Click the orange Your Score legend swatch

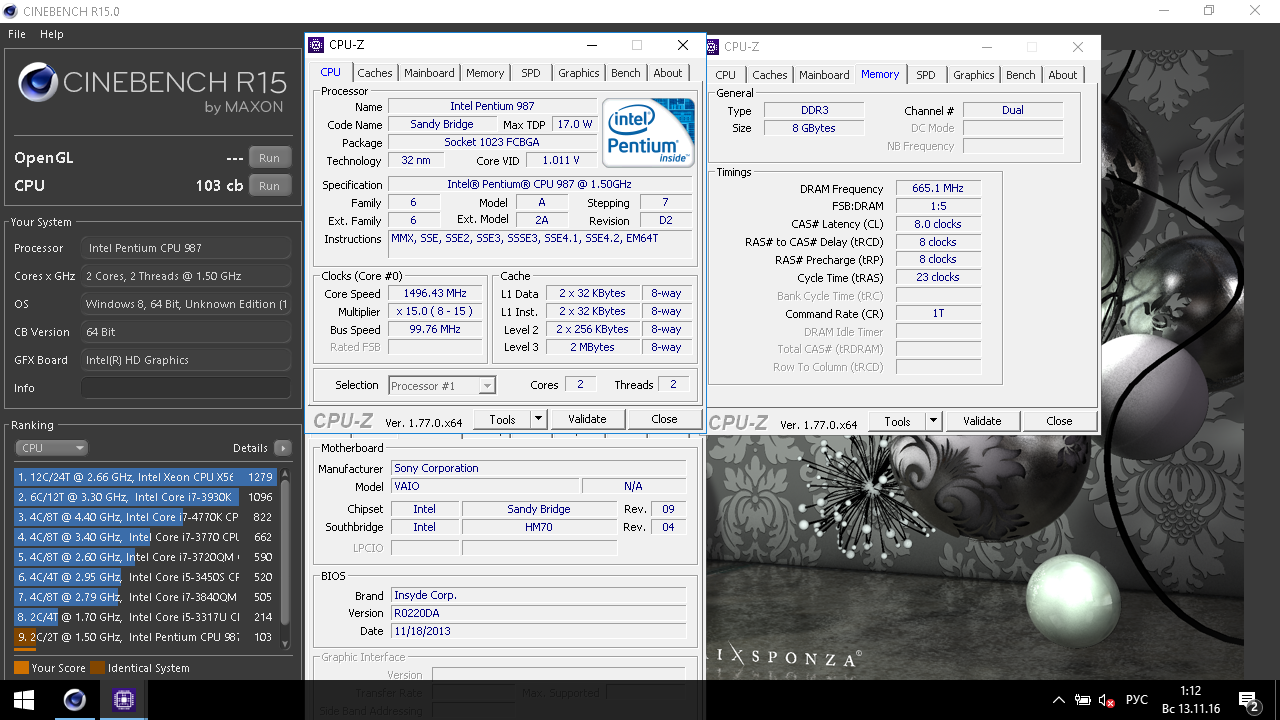pyautogui.click(x=21, y=668)
